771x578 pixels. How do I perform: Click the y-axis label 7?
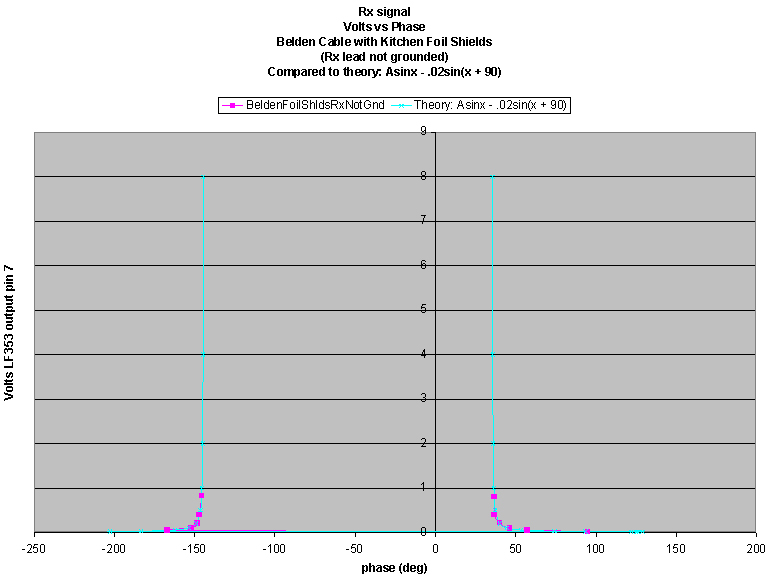[x=423, y=220]
